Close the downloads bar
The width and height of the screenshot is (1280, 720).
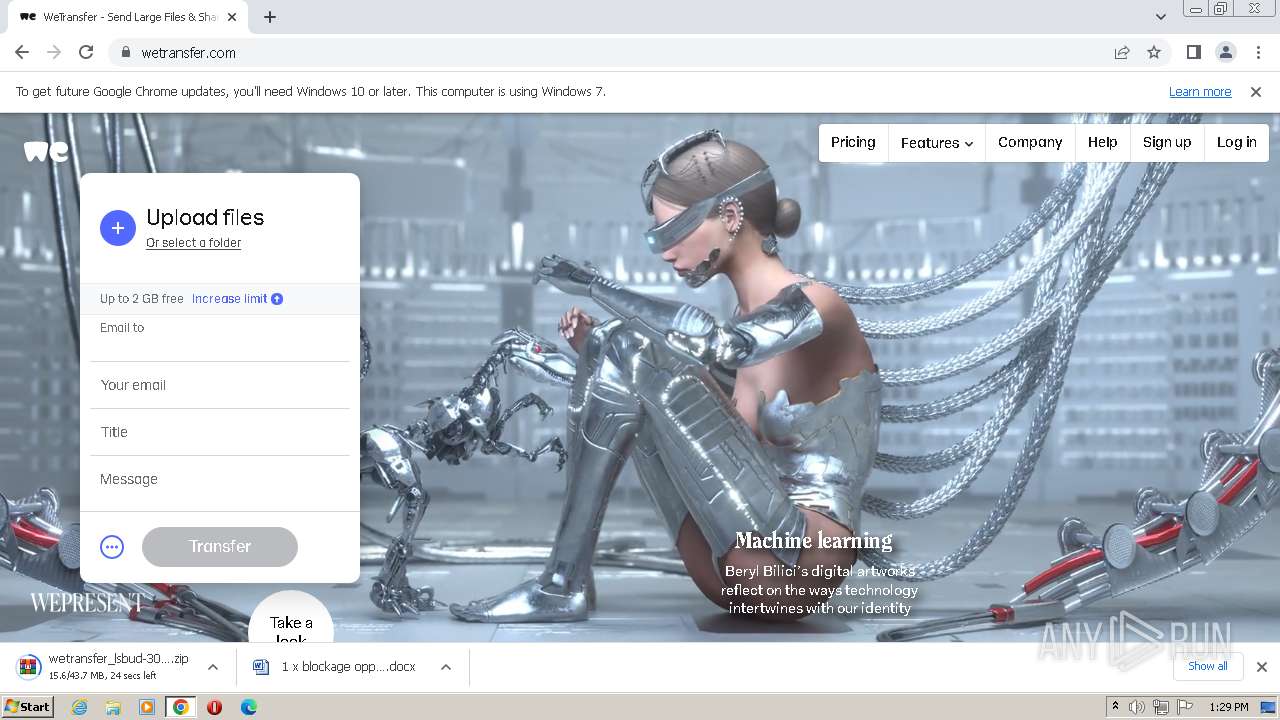pos(1262,667)
